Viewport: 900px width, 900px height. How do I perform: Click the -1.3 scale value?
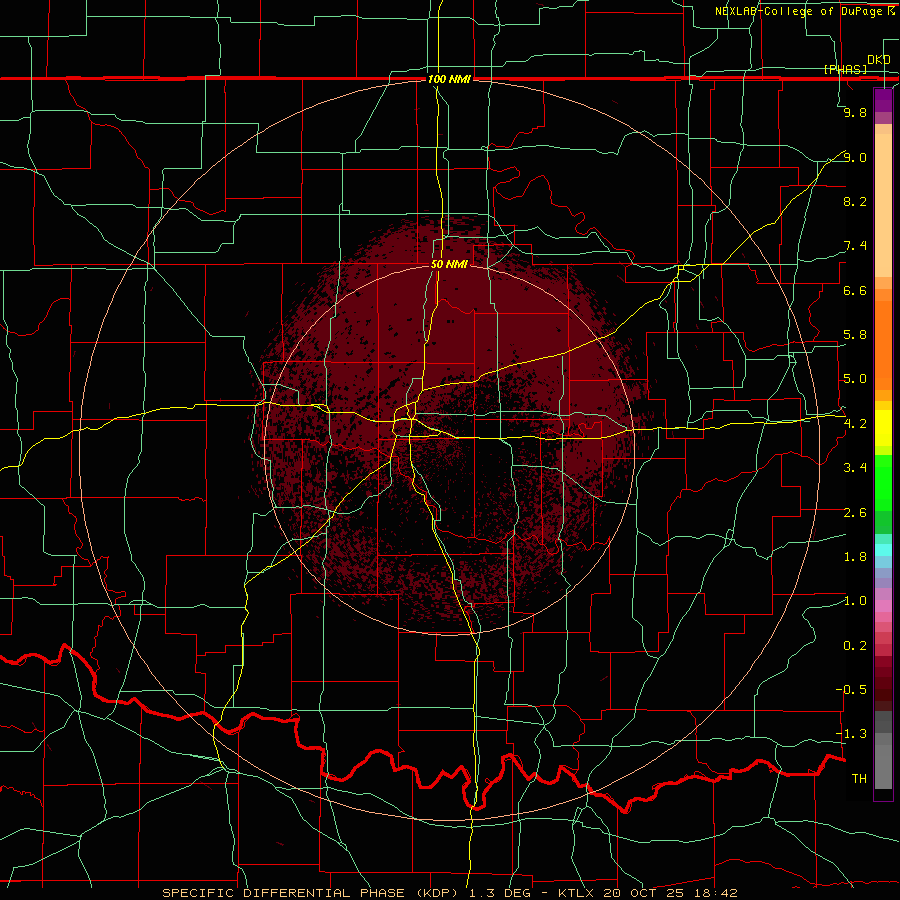click(x=851, y=734)
